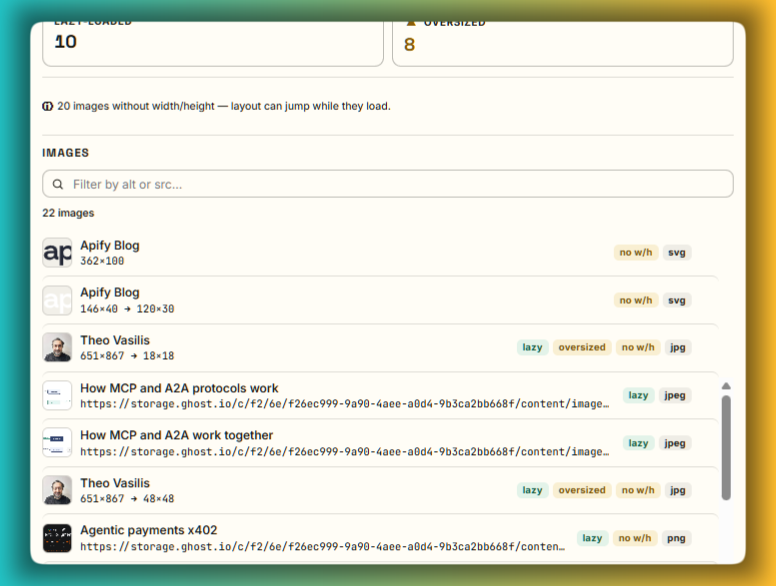Viewport: 776px width, 586px height.
Task: Click the scrollbar up arrow
Action: point(726,386)
